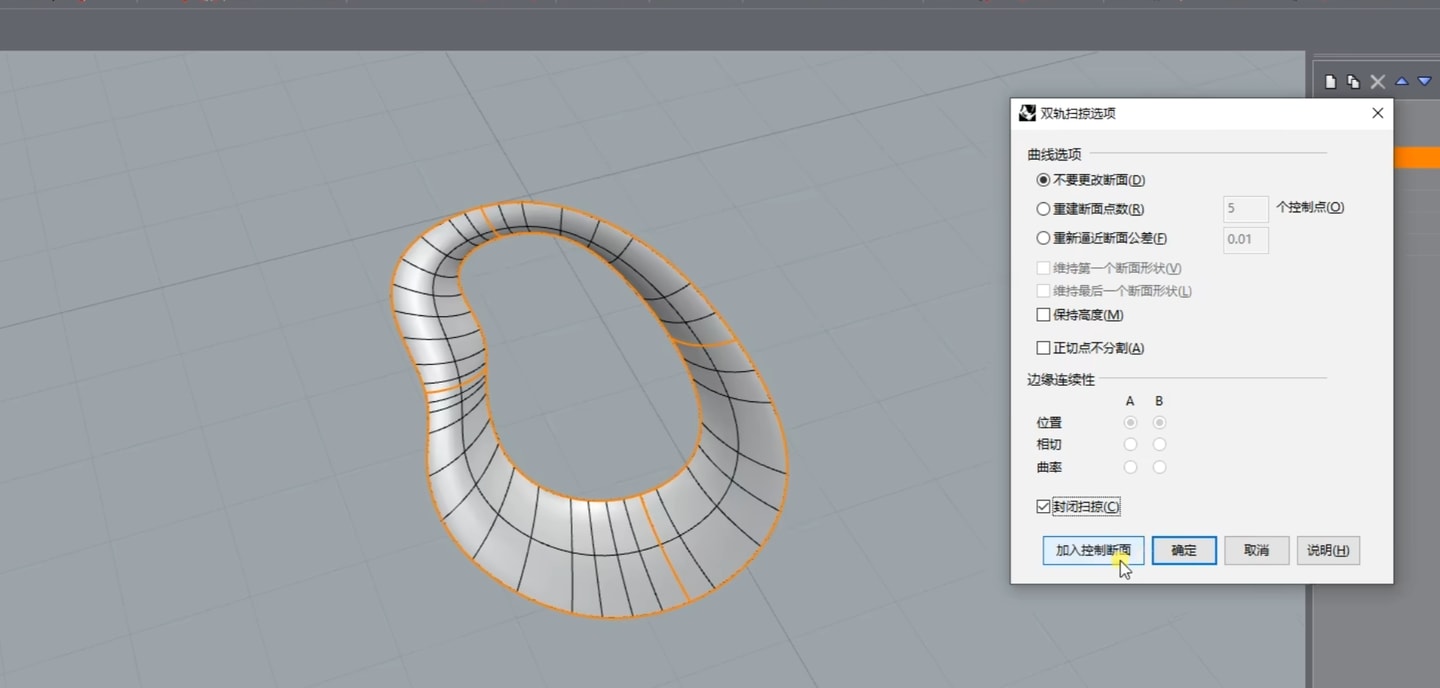
Task: Click the 双轨扫掠选项 dialog title text
Action: (1078, 113)
